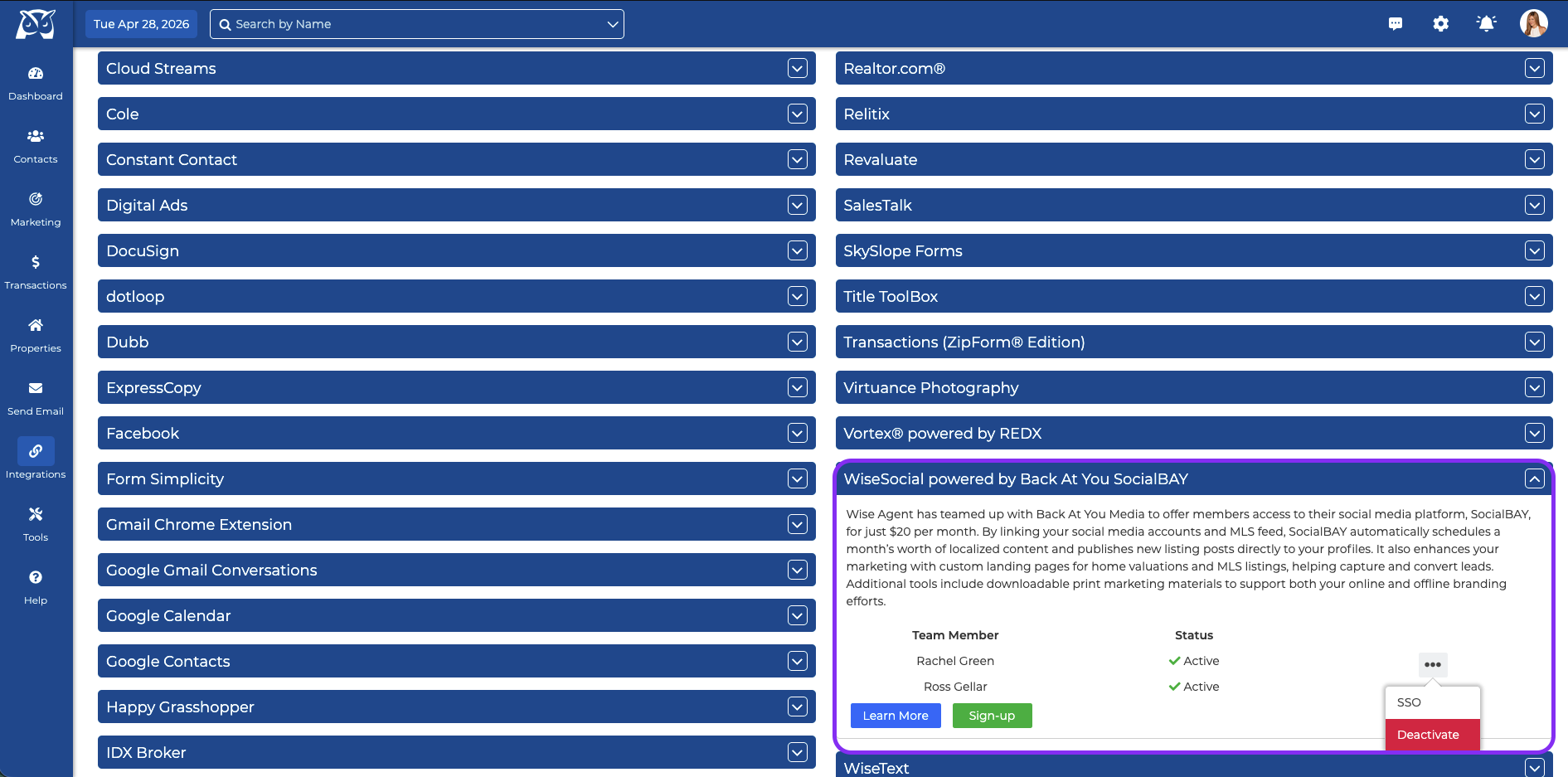
Task: Open the settings gear icon
Action: [x=1441, y=24]
